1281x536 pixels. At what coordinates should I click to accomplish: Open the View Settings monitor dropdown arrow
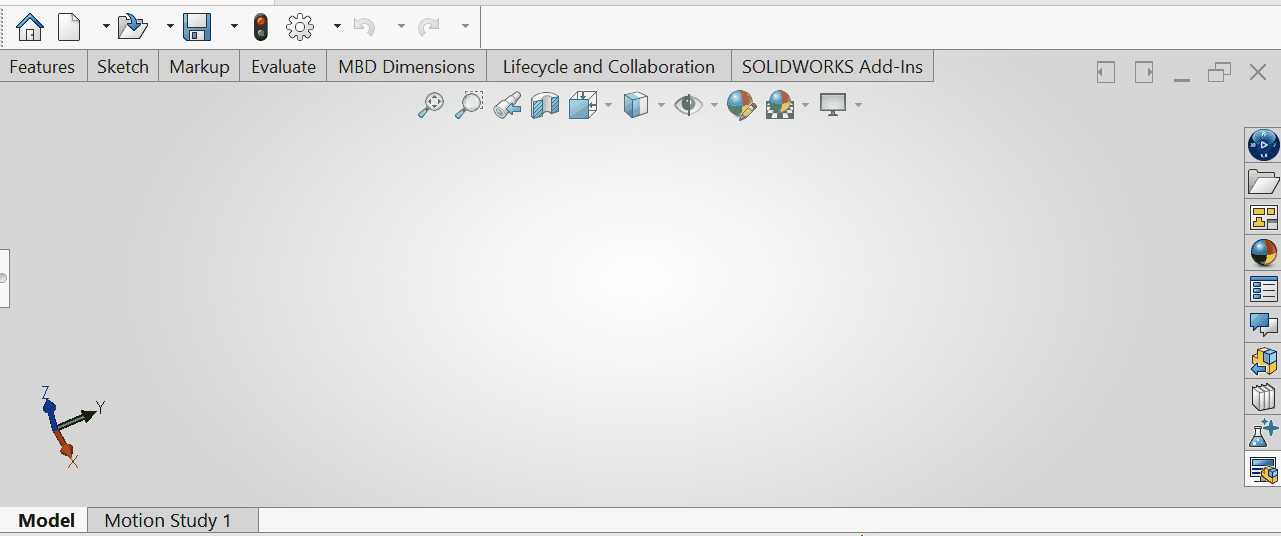coord(858,105)
